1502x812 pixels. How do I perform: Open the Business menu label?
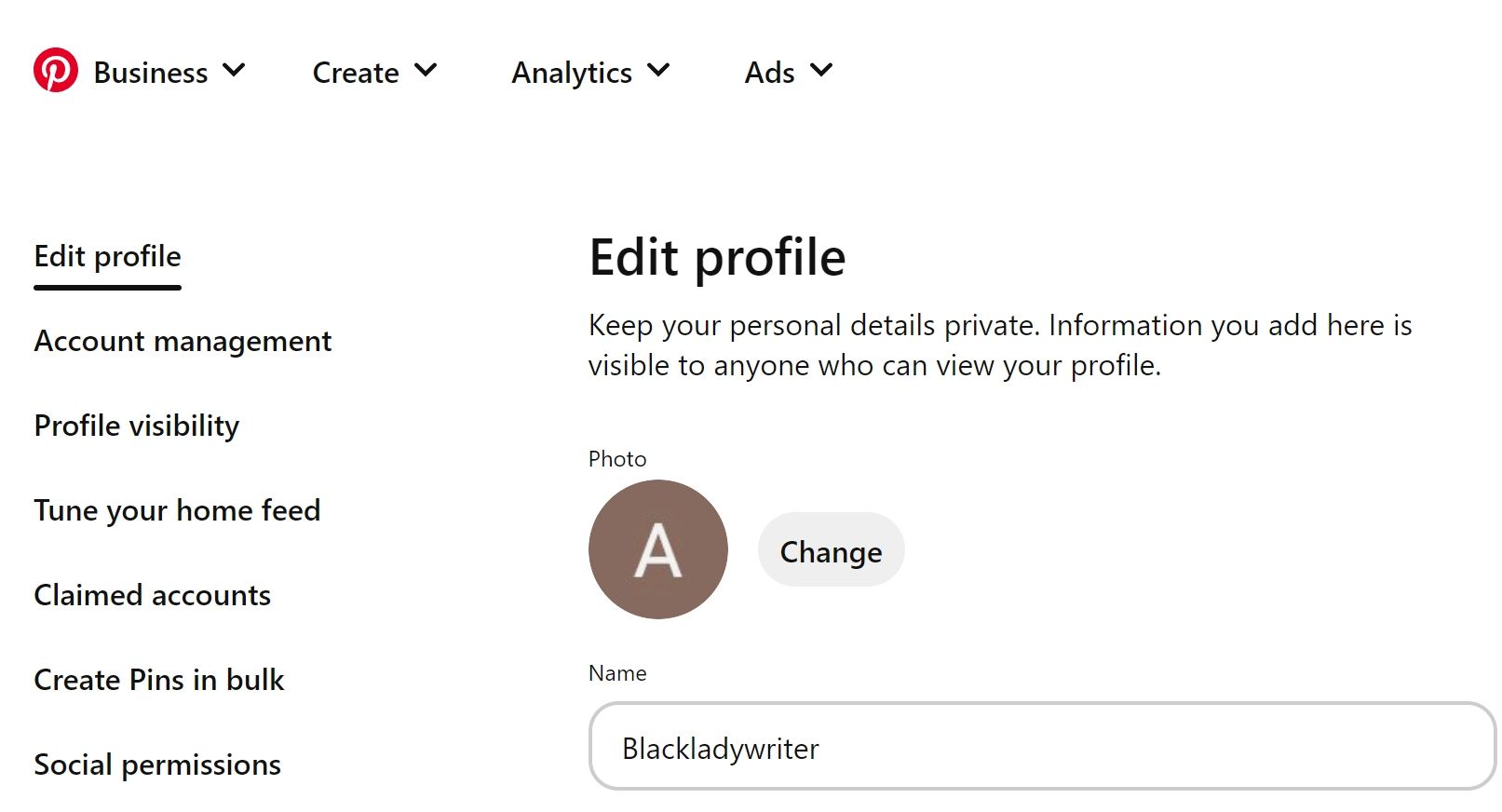click(151, 73)
